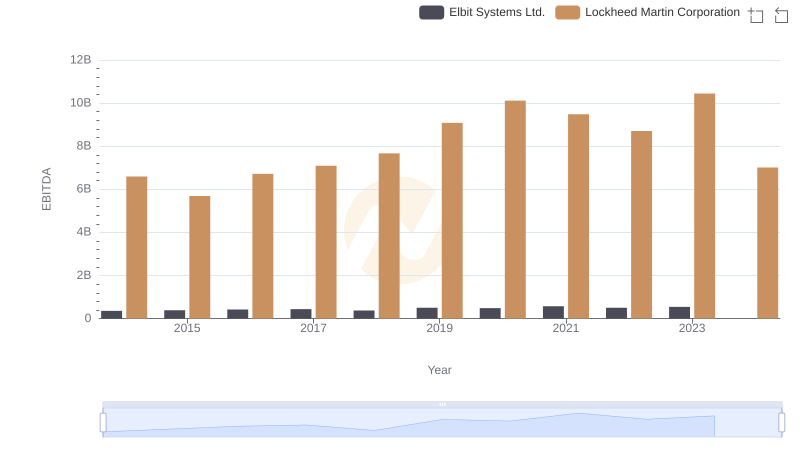Image resolution: width=800 pixels, height=461 pixels.
Task: Click the 8B y-axis label
Action: tap(84, 146)
